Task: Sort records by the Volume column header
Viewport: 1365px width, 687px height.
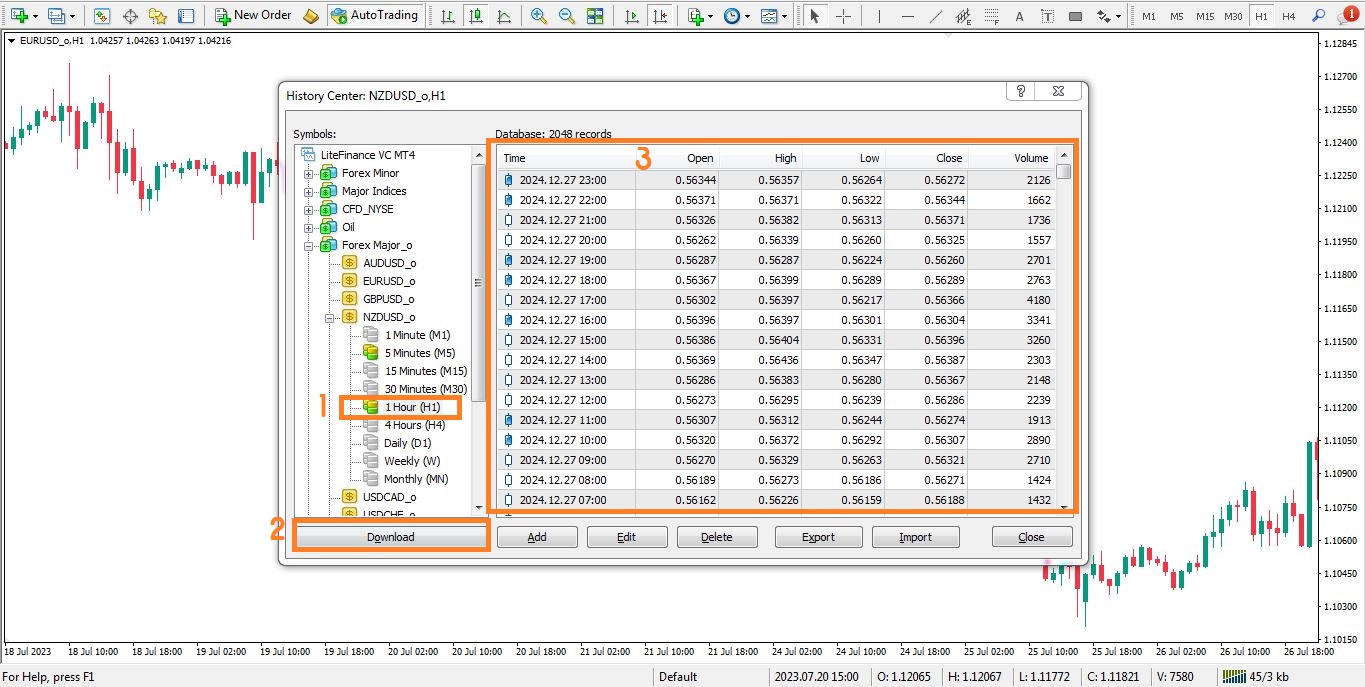Action: coord(1030,158)
